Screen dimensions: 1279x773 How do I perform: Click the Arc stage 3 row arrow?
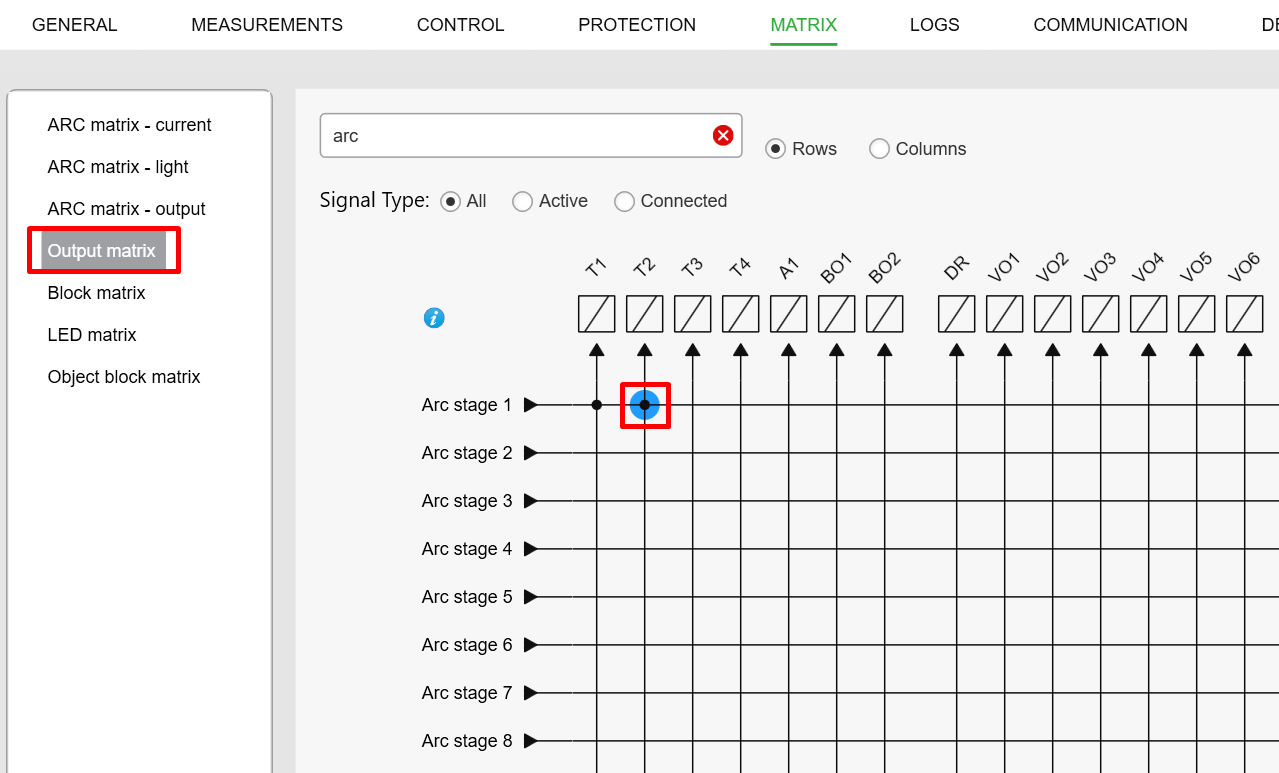point(531,501)
